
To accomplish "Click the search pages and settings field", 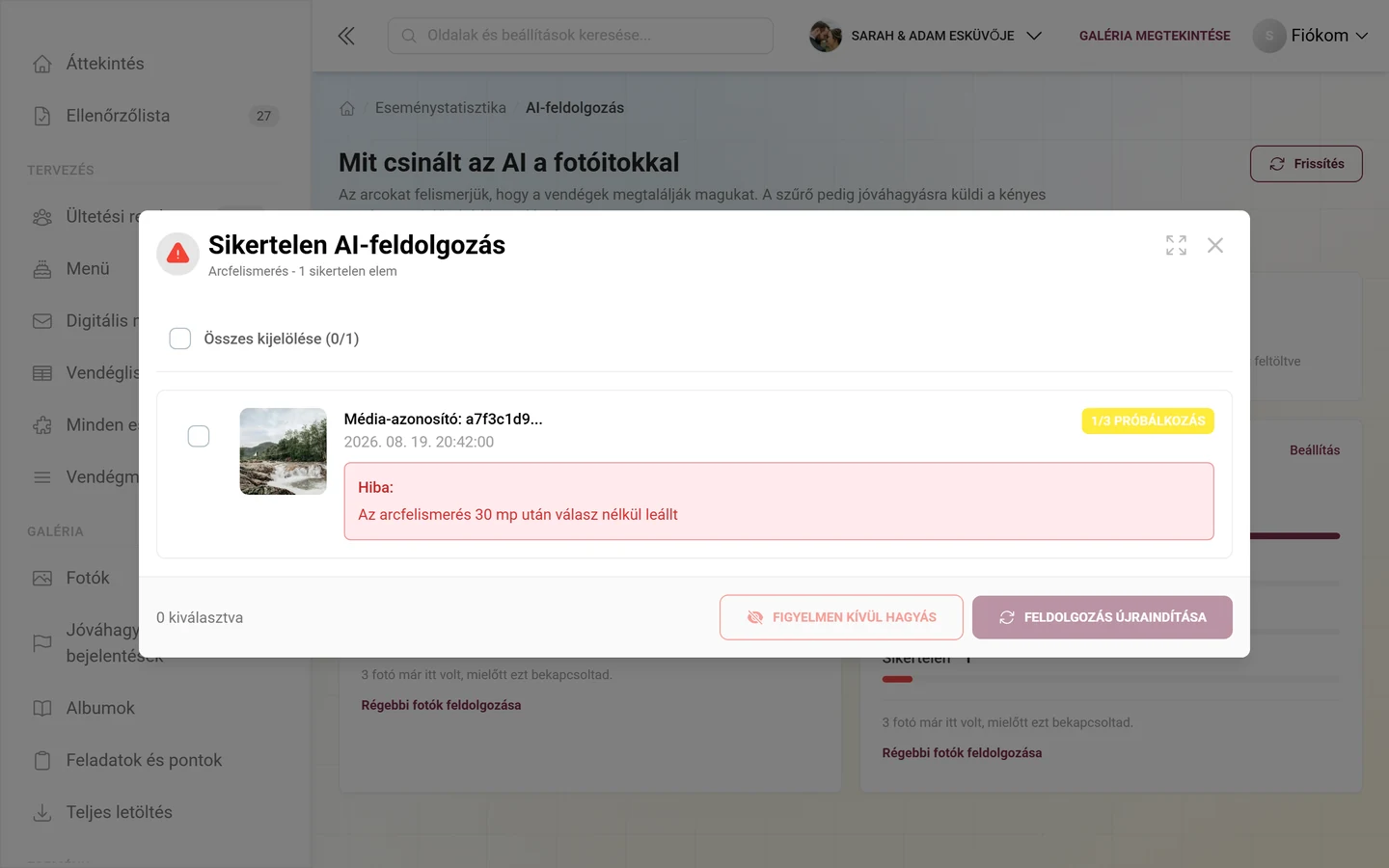I will 581,36.
